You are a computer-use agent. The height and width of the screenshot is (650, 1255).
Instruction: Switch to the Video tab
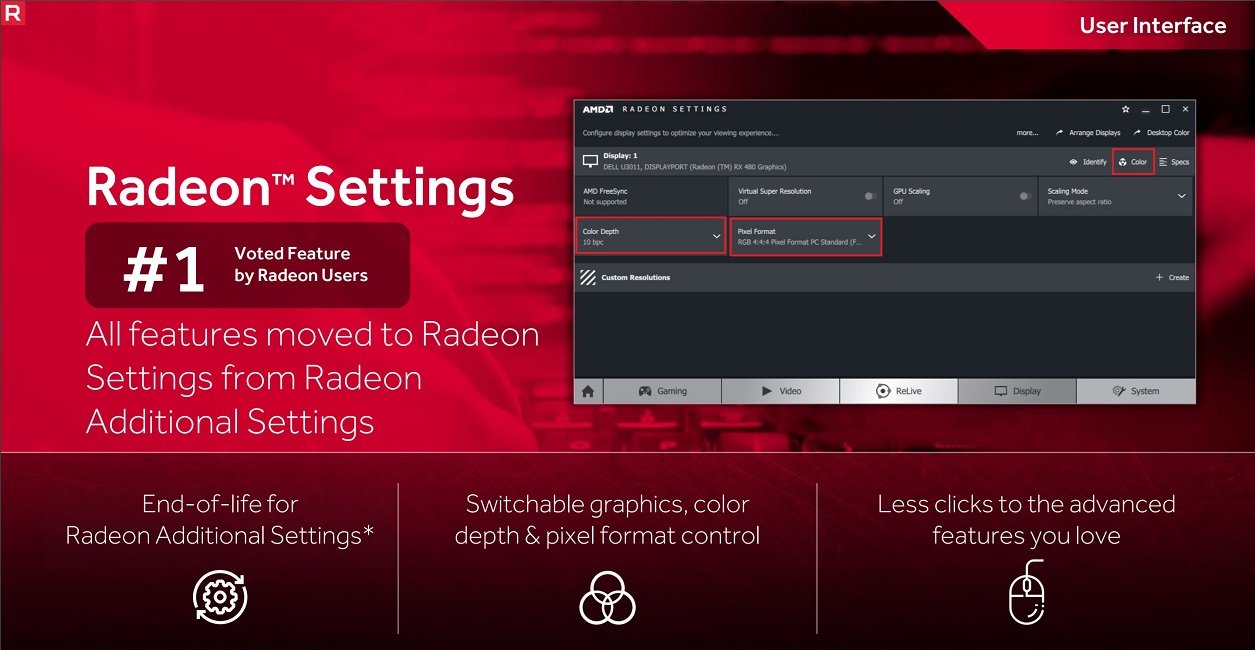pos(780,391)
